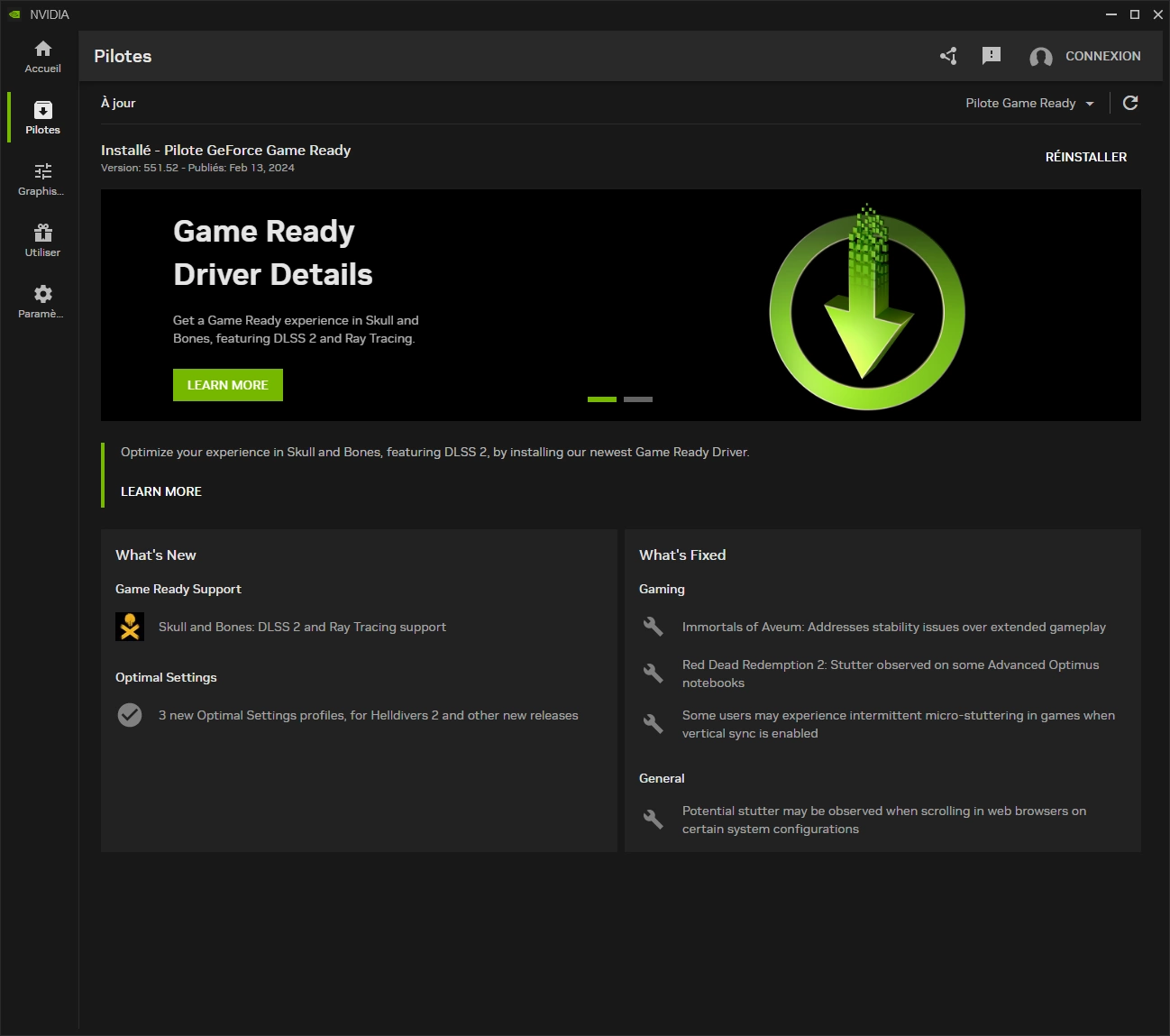Click the RÉINSTALLER button
Image resolution: width=1170 pixels, height=1036 pixels.
click(1086, 157)
